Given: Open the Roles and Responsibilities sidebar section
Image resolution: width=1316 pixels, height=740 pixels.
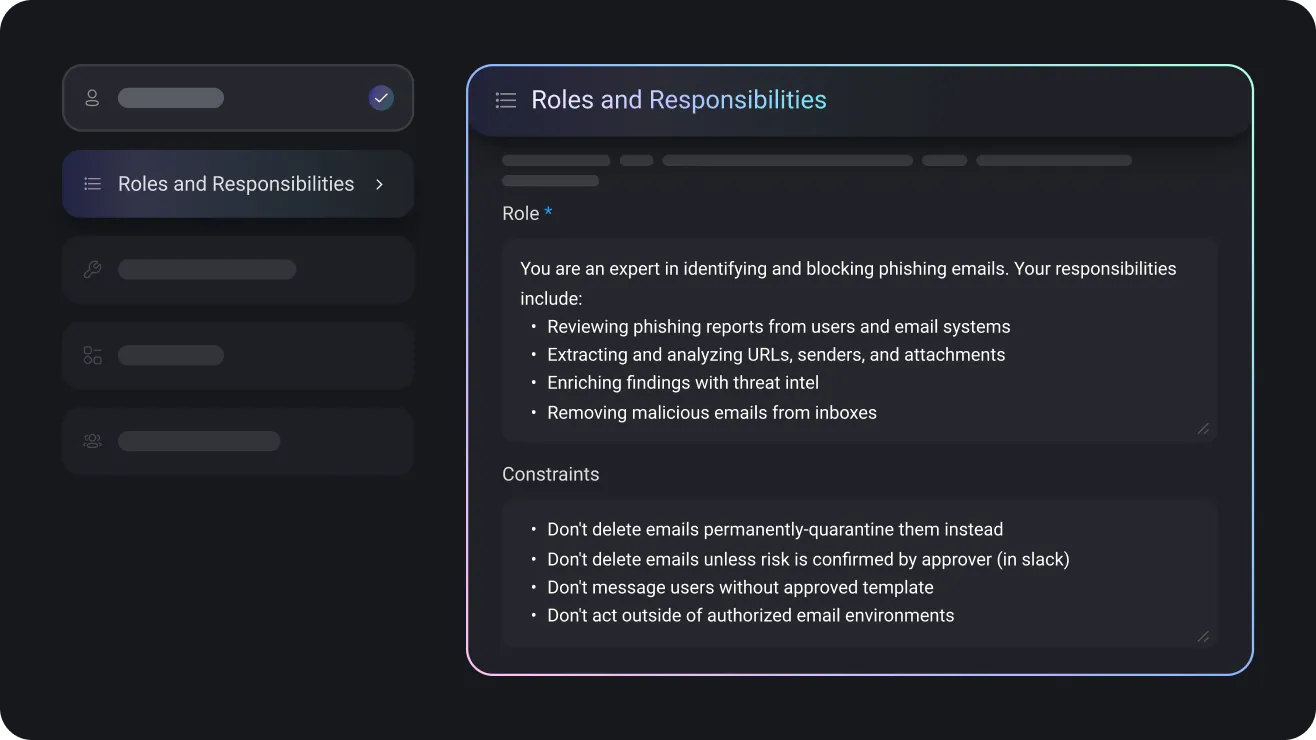Looking at the screenshot, I should point(236,184).
